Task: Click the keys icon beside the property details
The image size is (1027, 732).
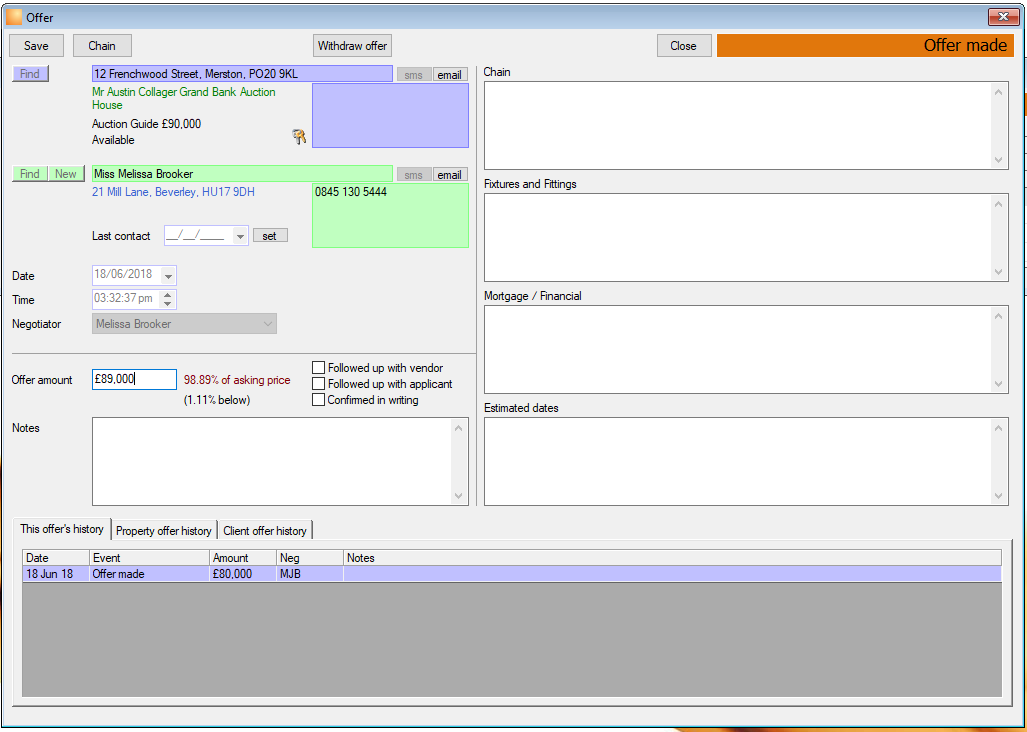Action: 299,137
